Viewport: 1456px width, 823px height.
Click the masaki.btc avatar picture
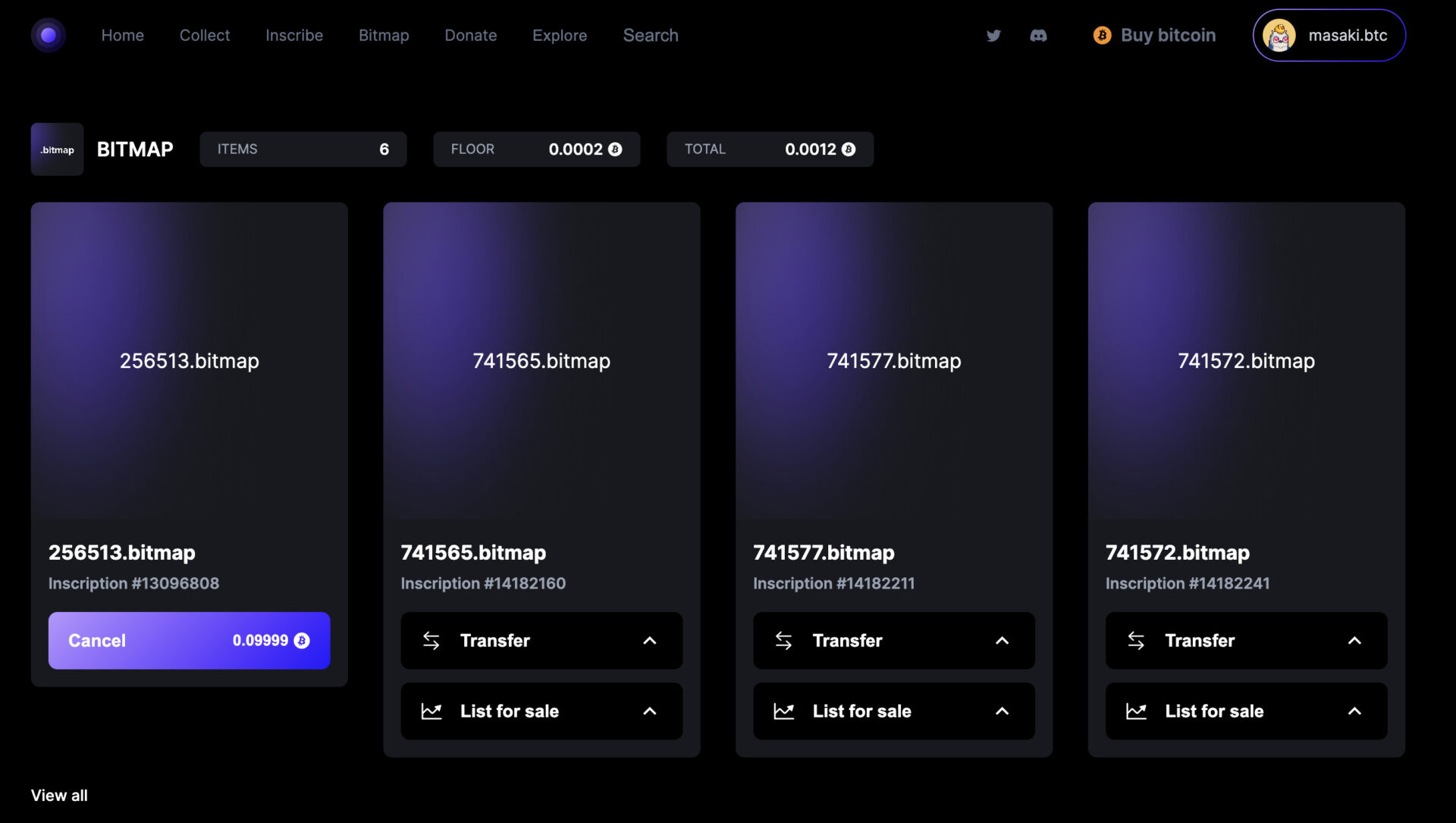click(1279, 35)
